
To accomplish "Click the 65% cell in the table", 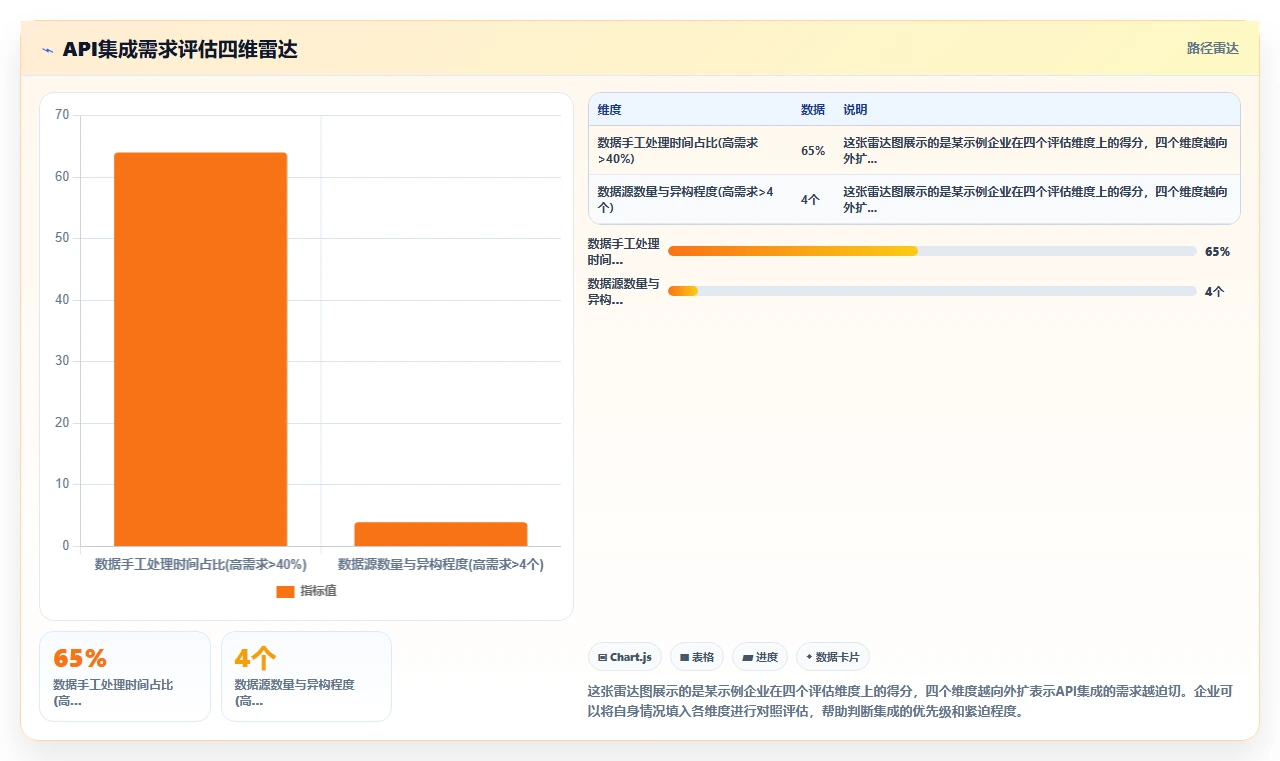I will point(813,151).
